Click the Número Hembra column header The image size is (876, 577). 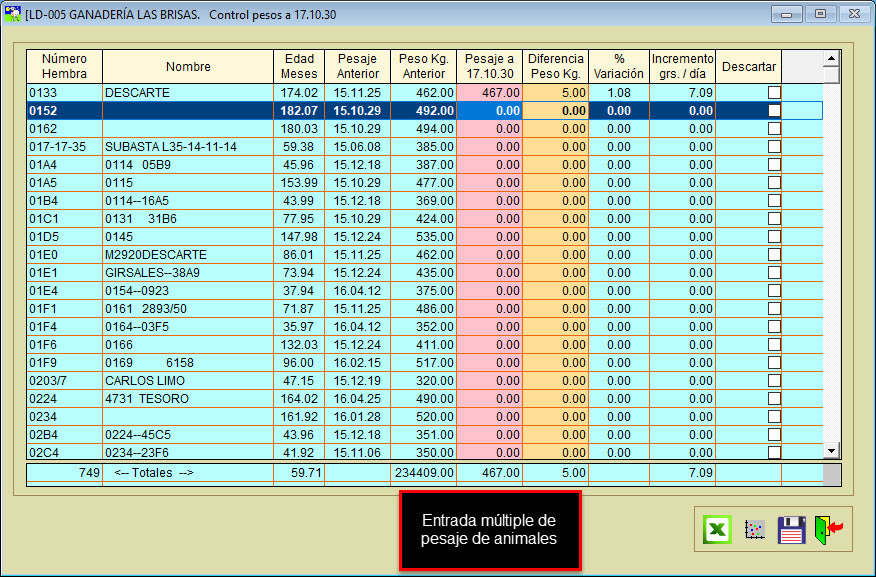point(65,67)
